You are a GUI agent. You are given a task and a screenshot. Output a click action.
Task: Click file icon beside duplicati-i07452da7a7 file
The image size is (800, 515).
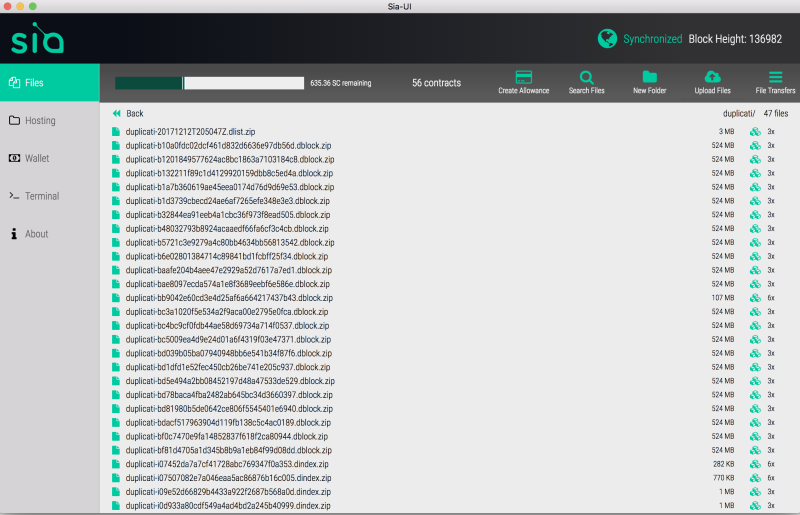pos(116,464)
